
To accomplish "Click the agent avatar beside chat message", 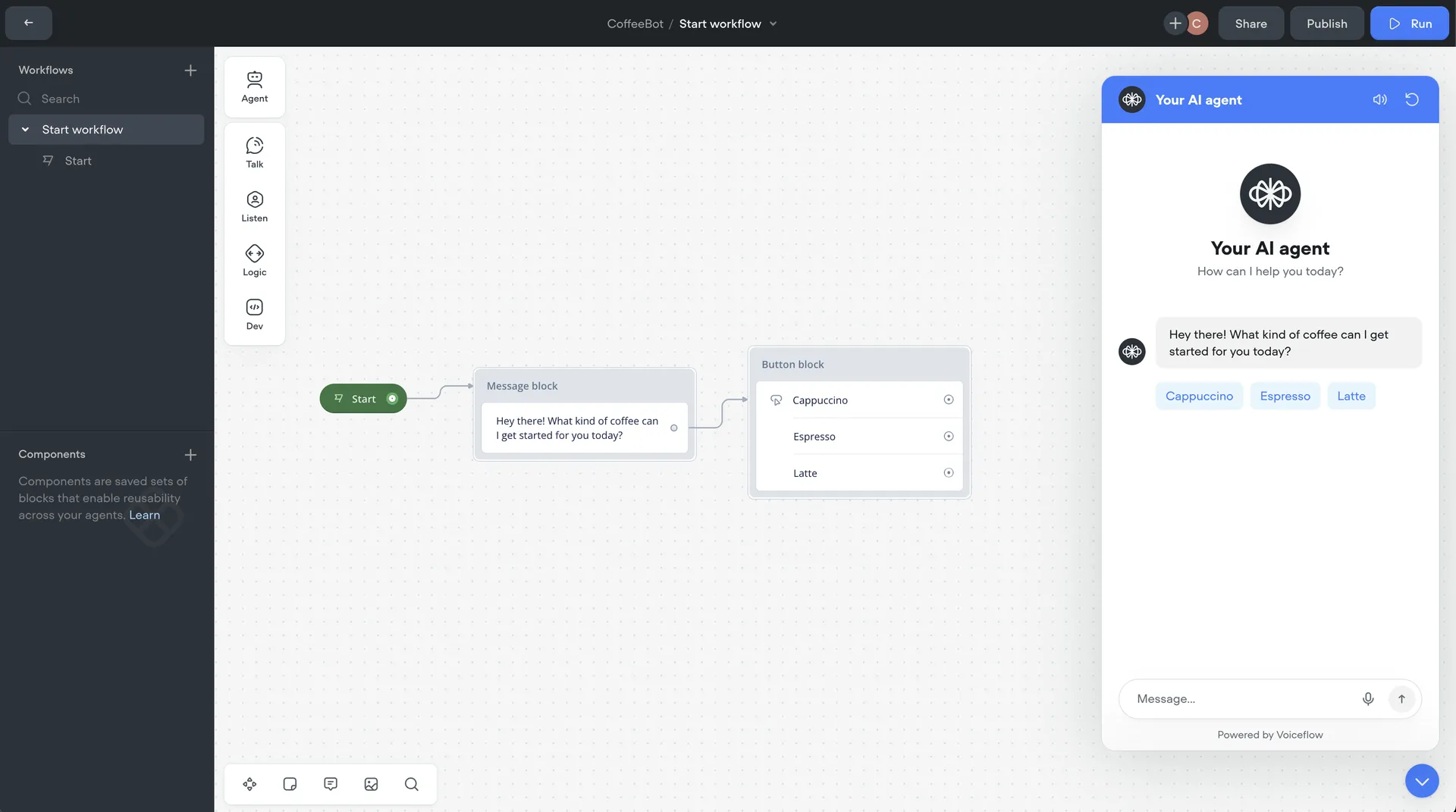I will [x=1132, y=352].
